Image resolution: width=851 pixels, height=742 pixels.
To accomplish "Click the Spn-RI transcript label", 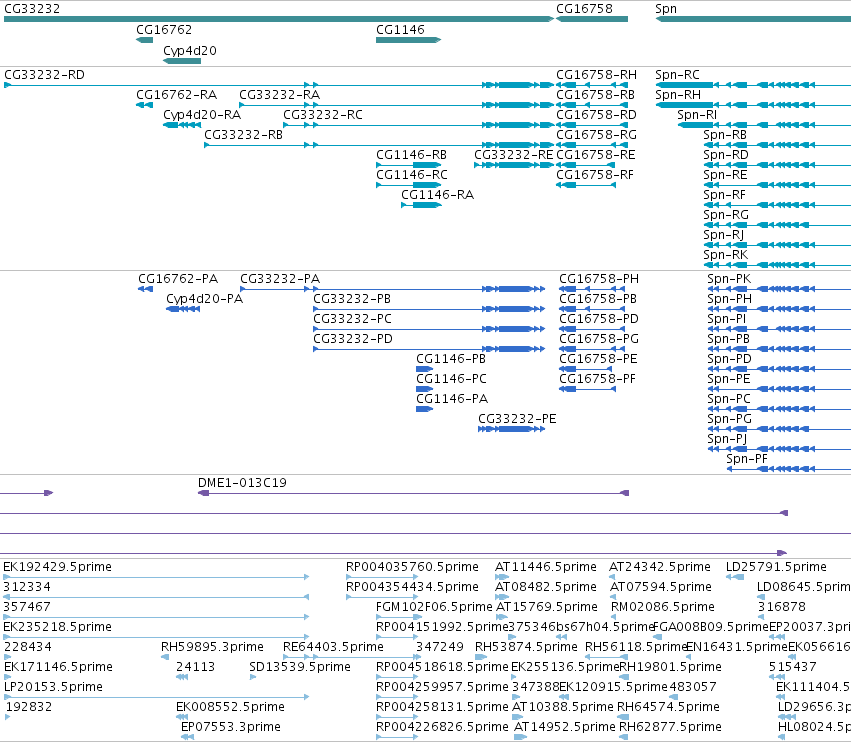I will point(697,115).
